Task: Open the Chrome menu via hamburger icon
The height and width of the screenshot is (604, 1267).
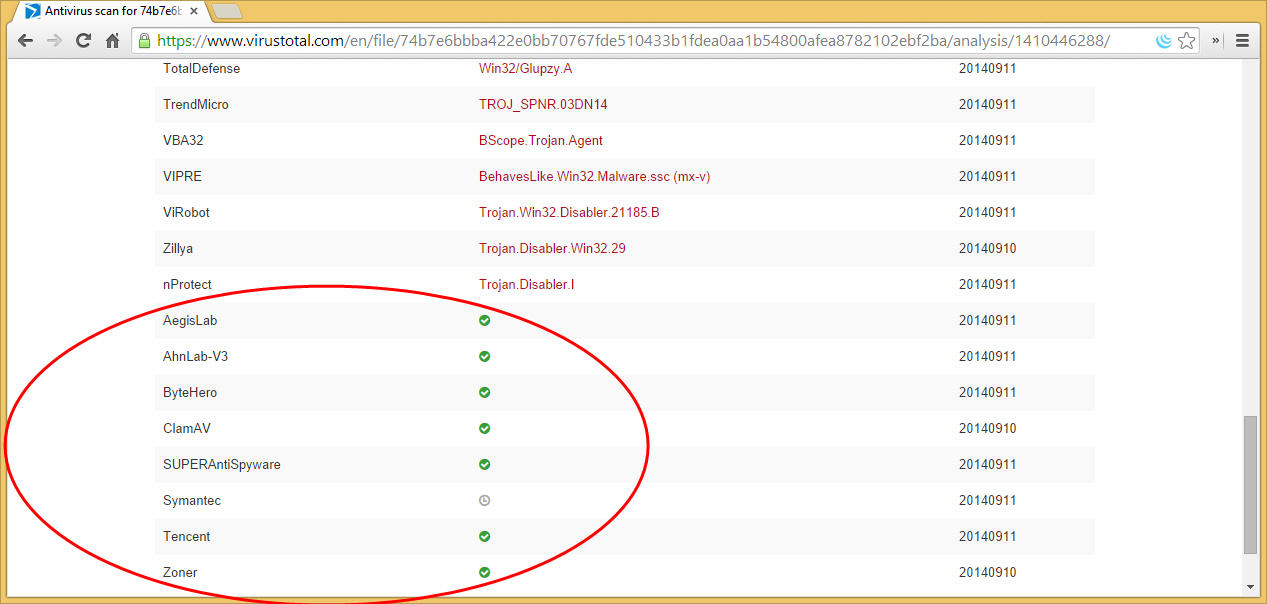Action: pyautogui.click(x=1241, y=40)
